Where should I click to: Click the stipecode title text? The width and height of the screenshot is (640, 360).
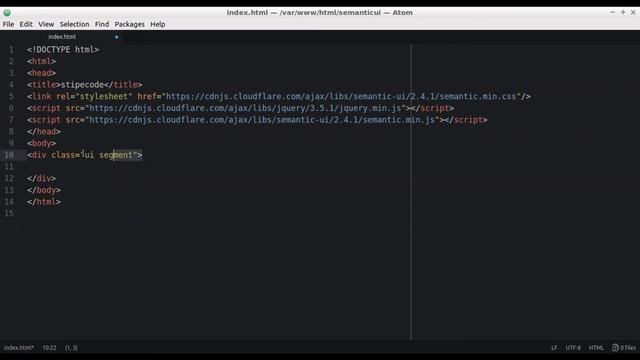tap(82, 85)
